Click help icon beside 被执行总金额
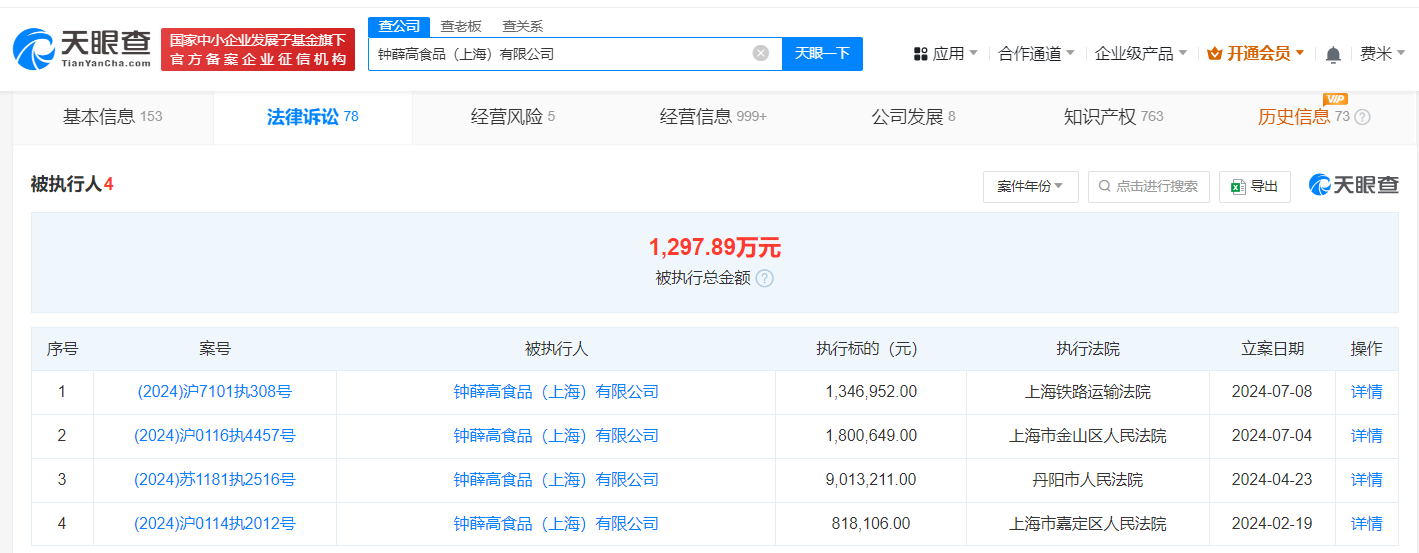The image size is (1419, 553). pos(765,278)
